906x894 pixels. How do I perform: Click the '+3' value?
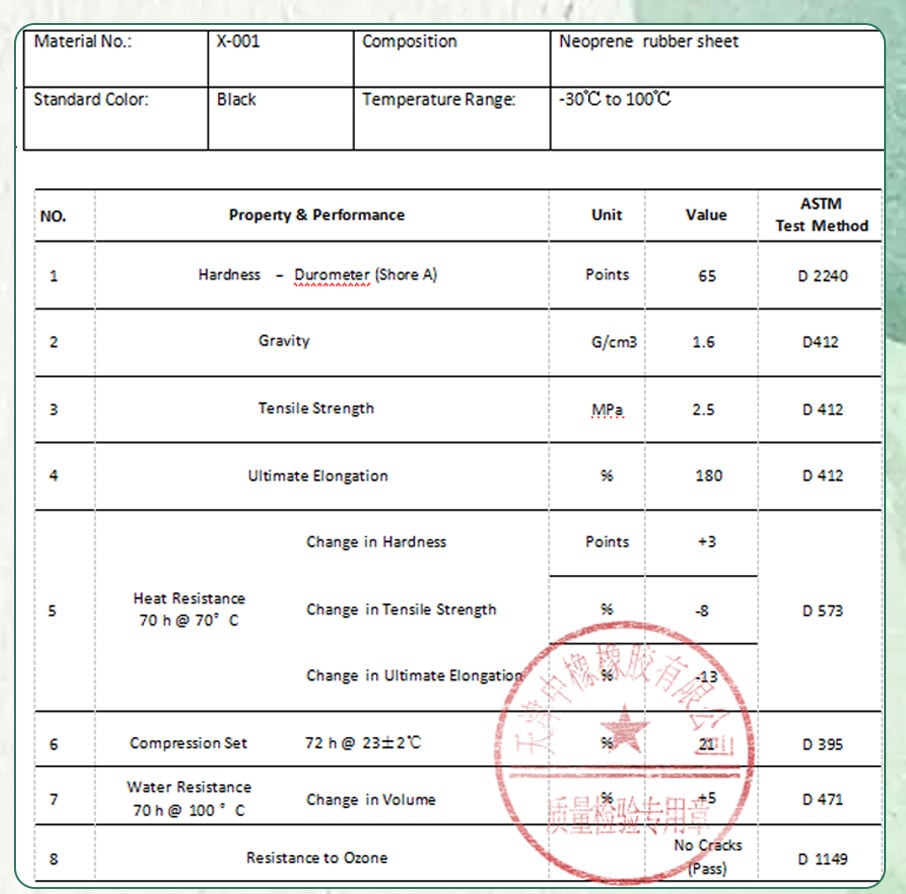(707, 542)
